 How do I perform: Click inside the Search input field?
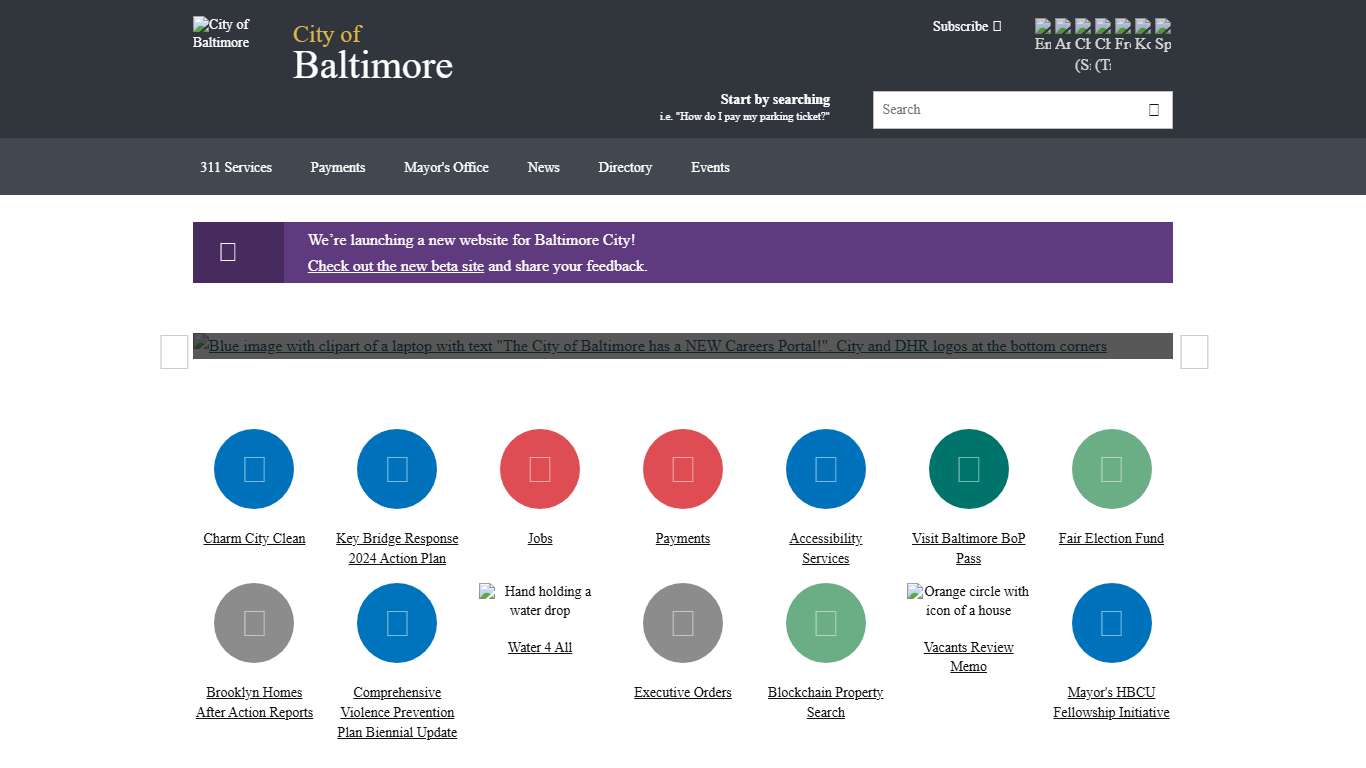coord(1000,109)
